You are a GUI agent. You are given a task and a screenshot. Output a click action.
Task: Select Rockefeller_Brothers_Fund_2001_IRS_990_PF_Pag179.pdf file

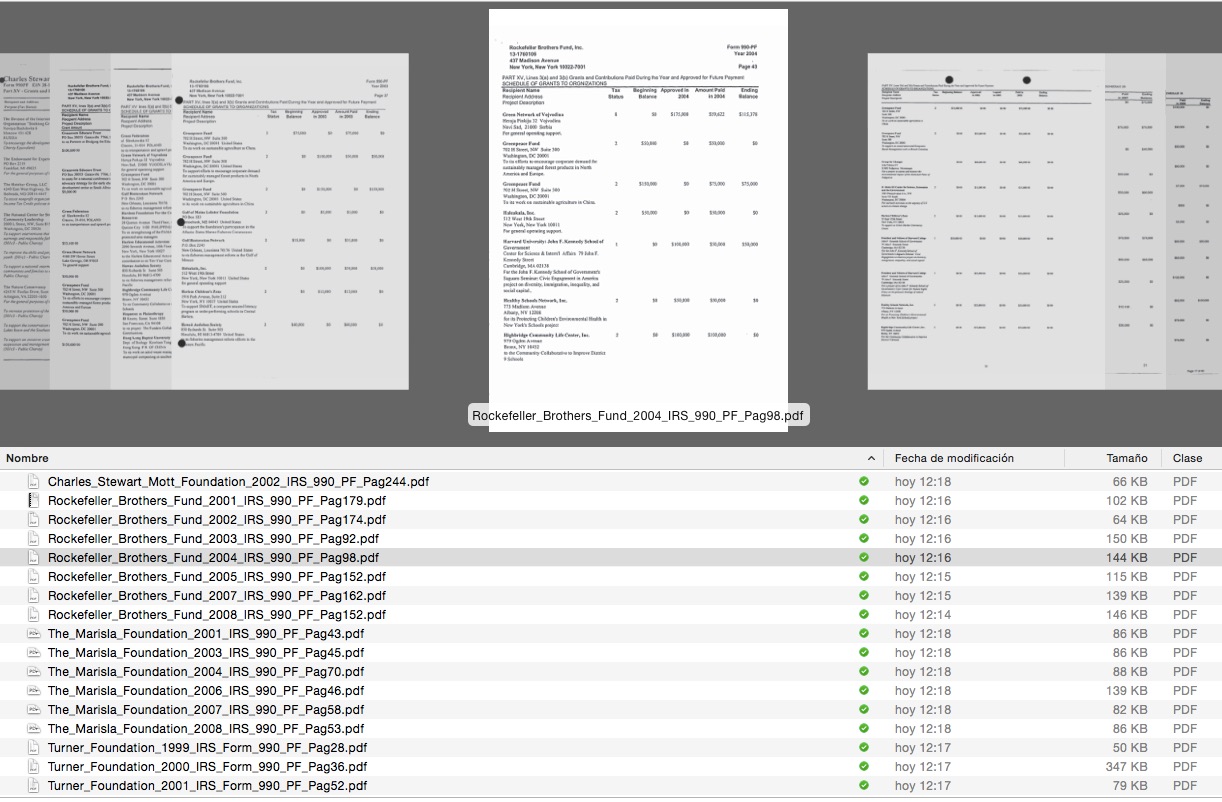216,501
